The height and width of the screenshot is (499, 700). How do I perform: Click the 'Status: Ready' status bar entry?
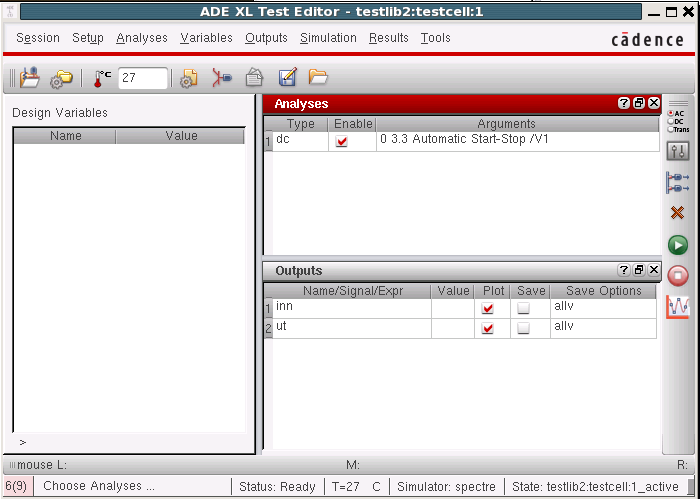pos(277,487)
